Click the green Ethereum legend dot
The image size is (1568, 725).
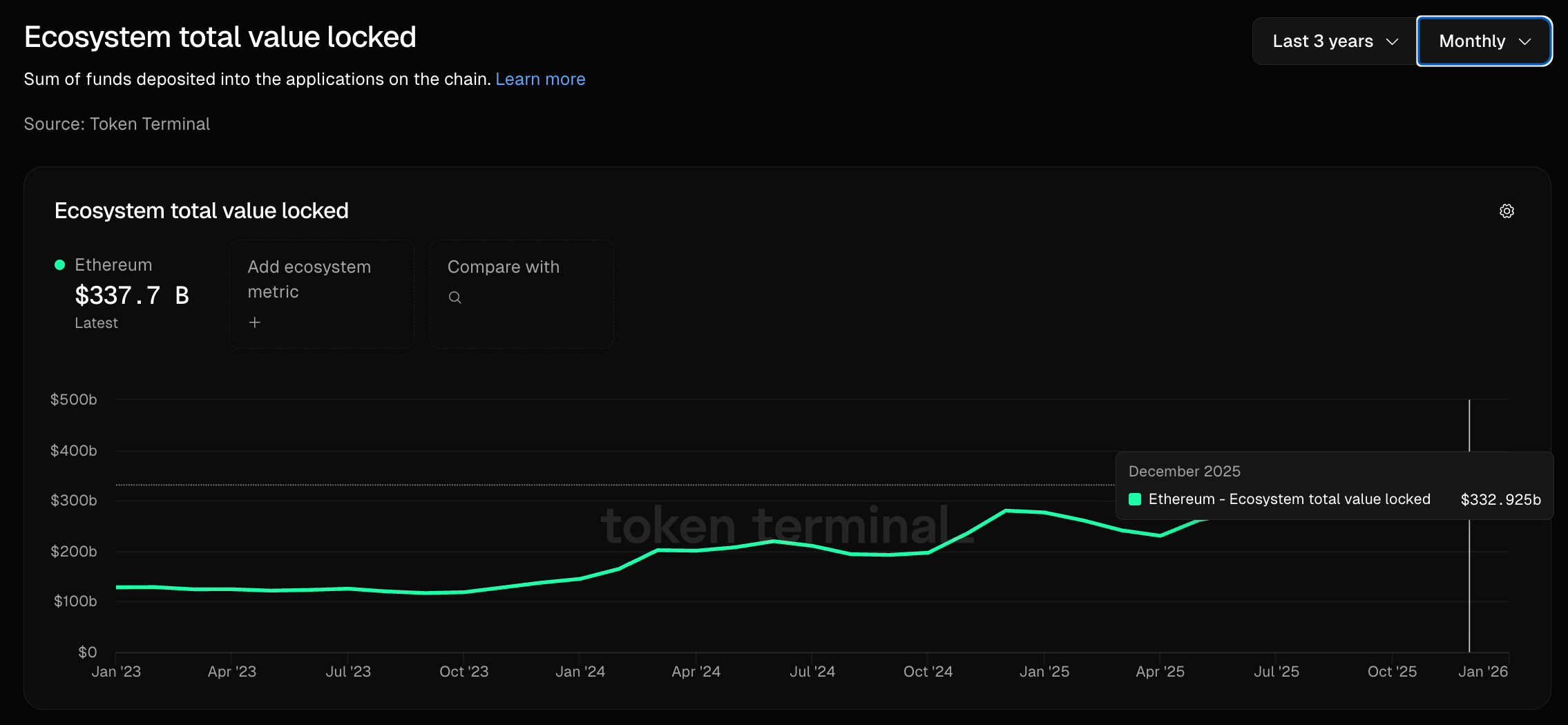(60, 265)
